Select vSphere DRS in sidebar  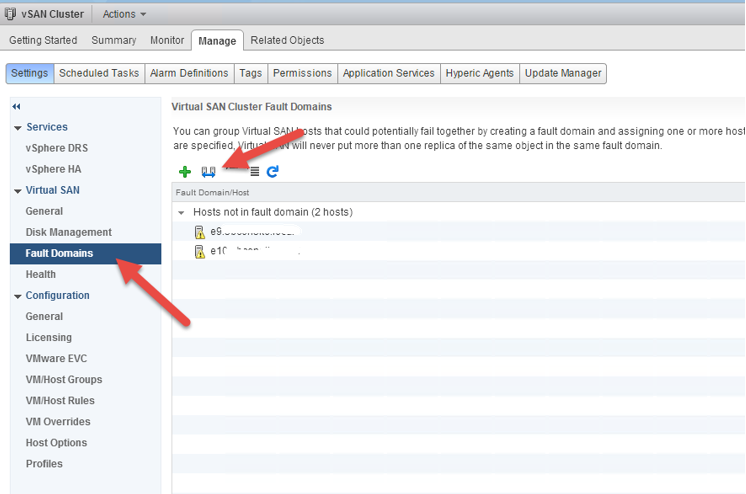(x=57, y=148)
